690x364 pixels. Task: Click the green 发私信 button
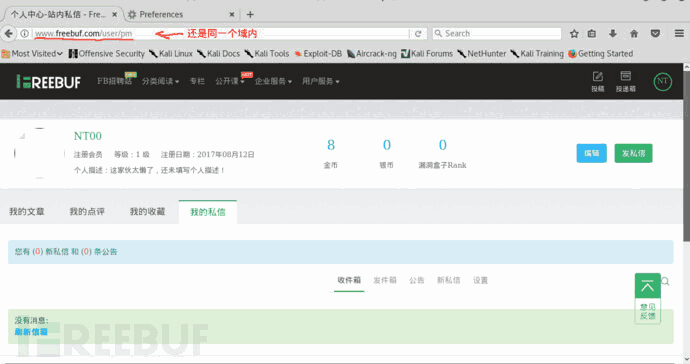point(633,153)
